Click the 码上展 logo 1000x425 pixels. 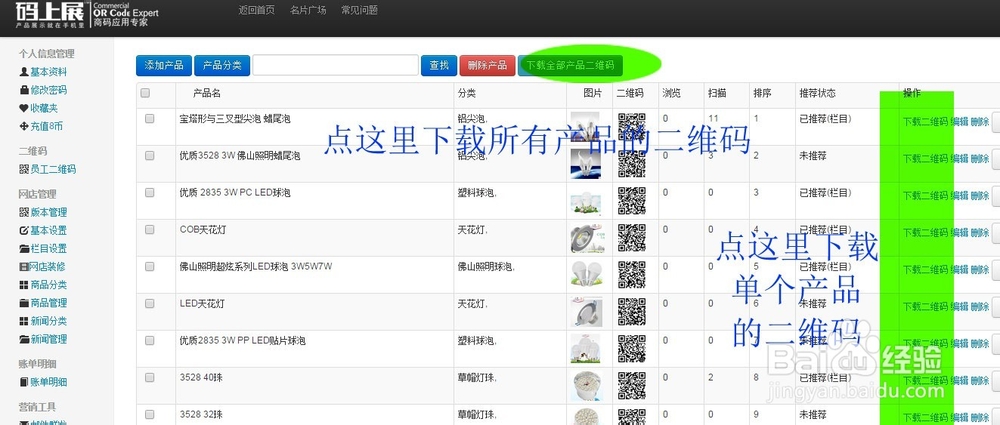pyautogui.click(x=50, y=14)
